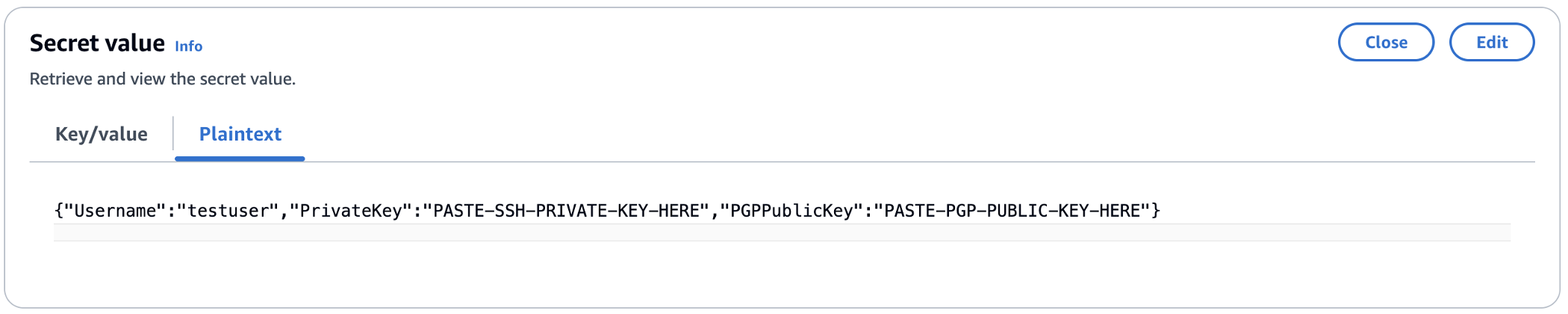This screenshot has width=1568, height=314.
Task: Click the "Username" key in the JSON
Action: [x=114, y=211]
